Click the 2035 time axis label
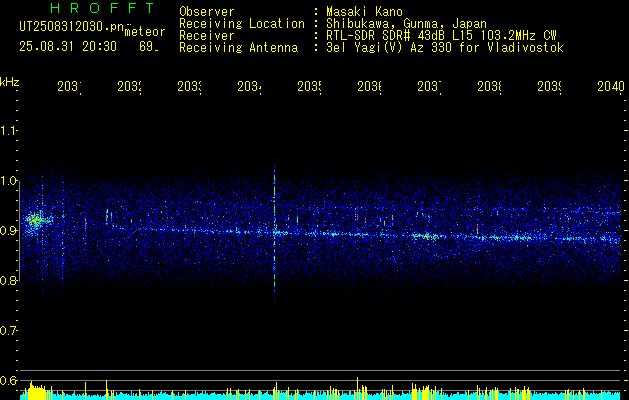This screenshot has height=400, width=629. coord(310,86)
